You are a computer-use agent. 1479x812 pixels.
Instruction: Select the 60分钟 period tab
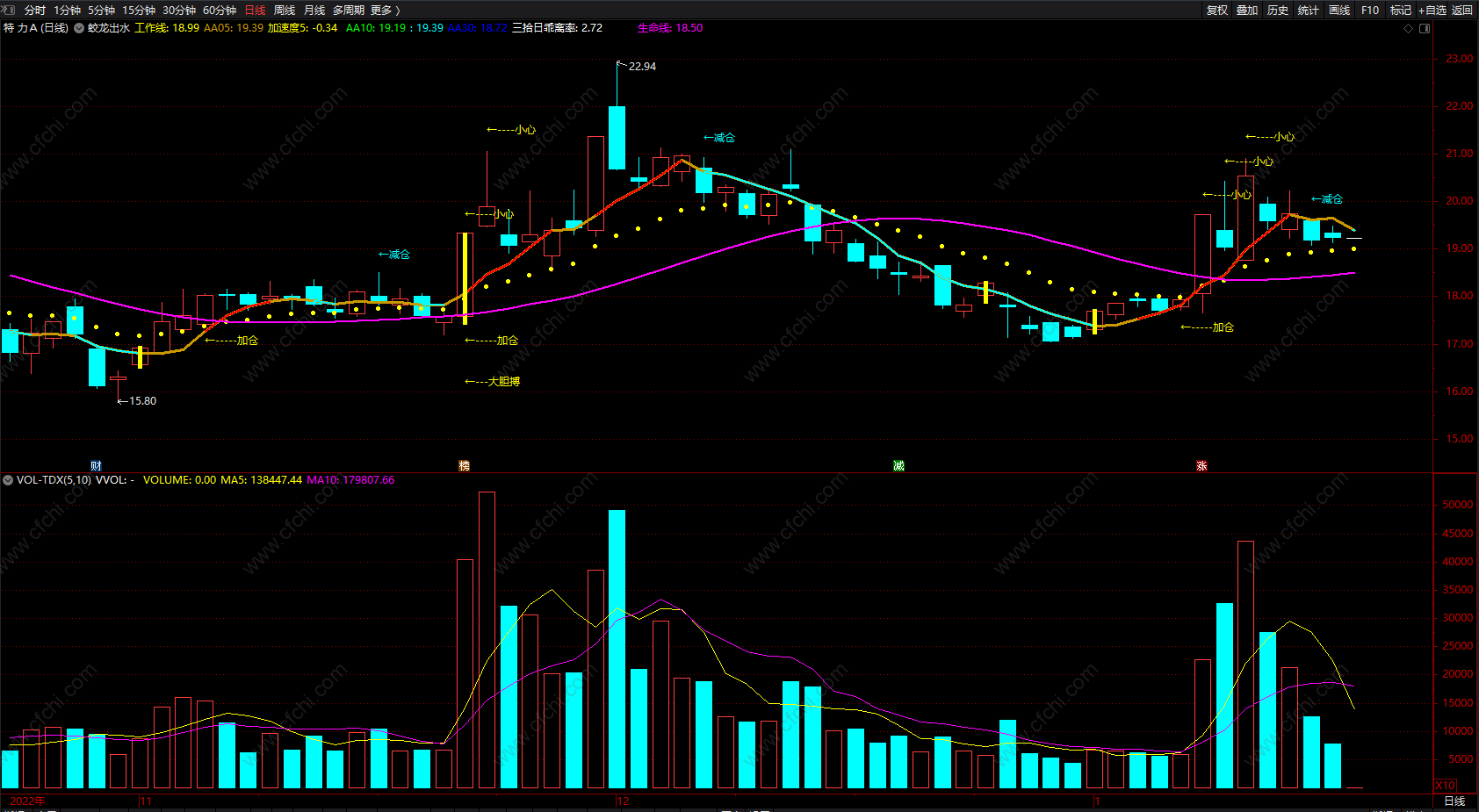click(220, 11)
